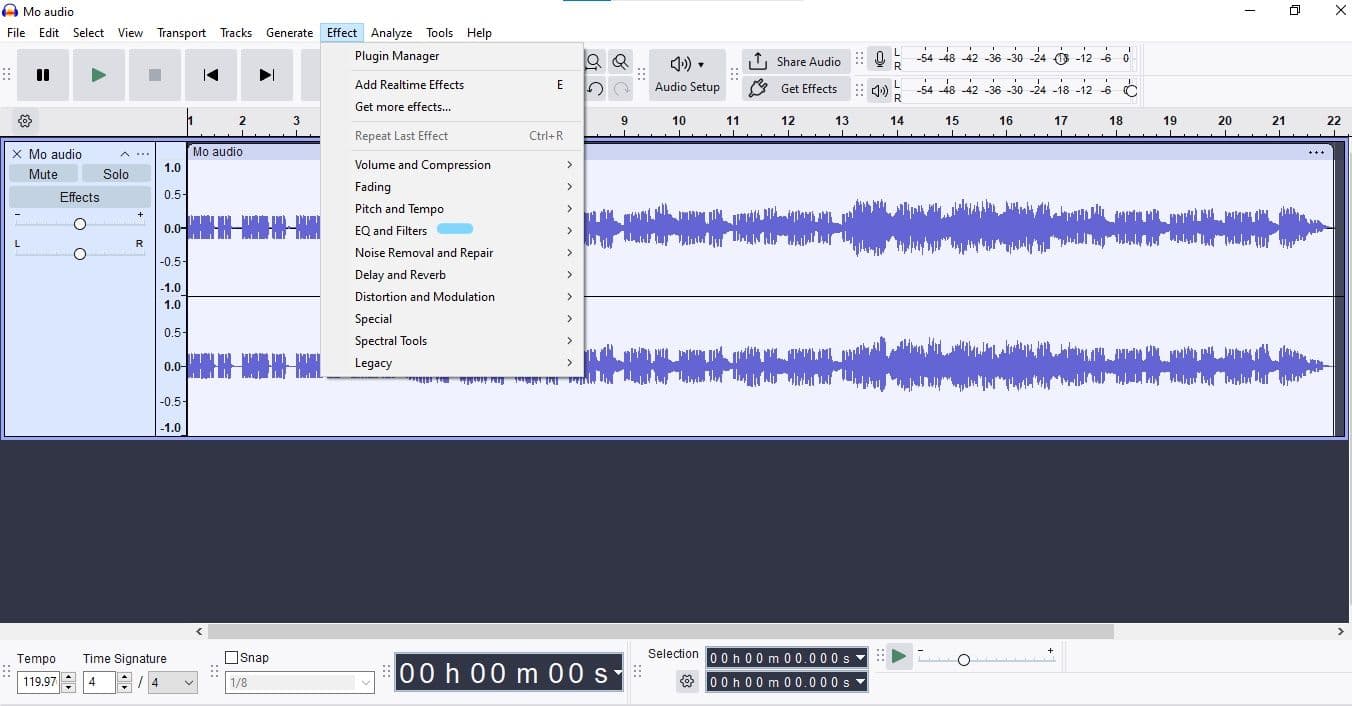Adjust the track gain slider knob
This screenshot has width=1352, height=706.
click(x=80, y=224)
